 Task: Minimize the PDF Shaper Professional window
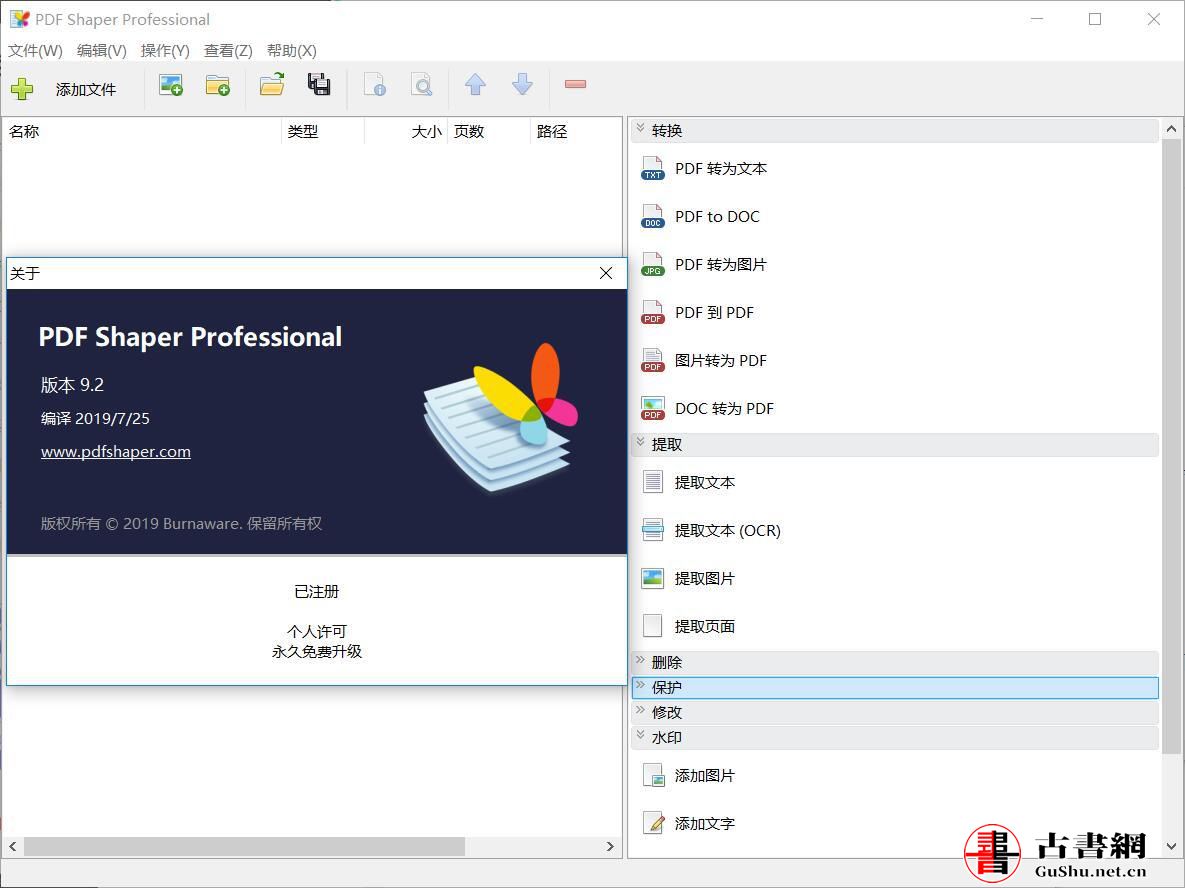tap(1037, 19)
